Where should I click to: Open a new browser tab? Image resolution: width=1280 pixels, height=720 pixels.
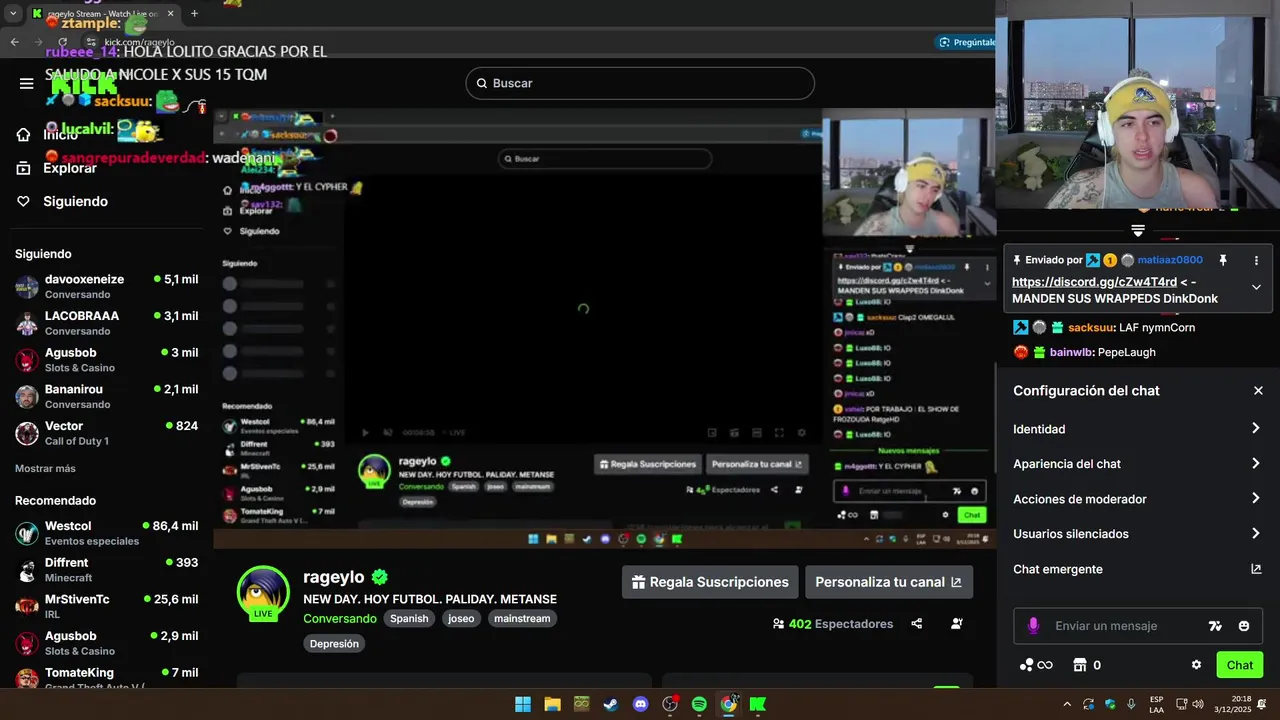[x=194, y=13]
